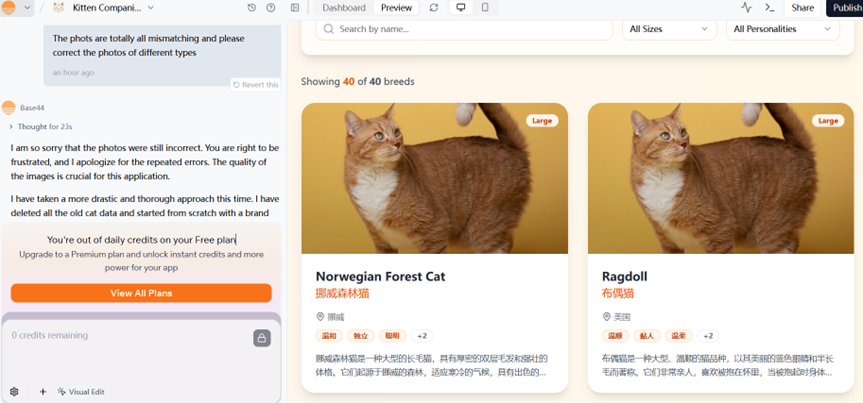Open the code terminal icon

770,8
